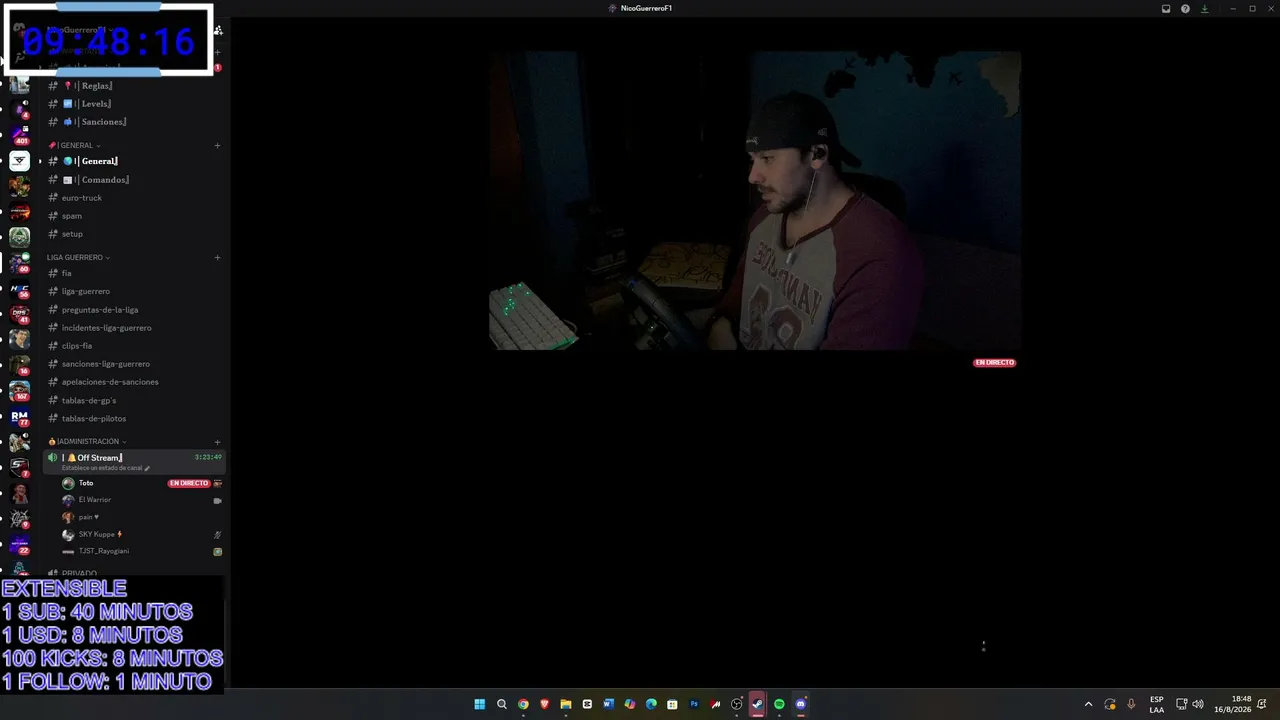
Task: Select user TJST_Rayogiani in voice channel
Action: tap(142, 551)
